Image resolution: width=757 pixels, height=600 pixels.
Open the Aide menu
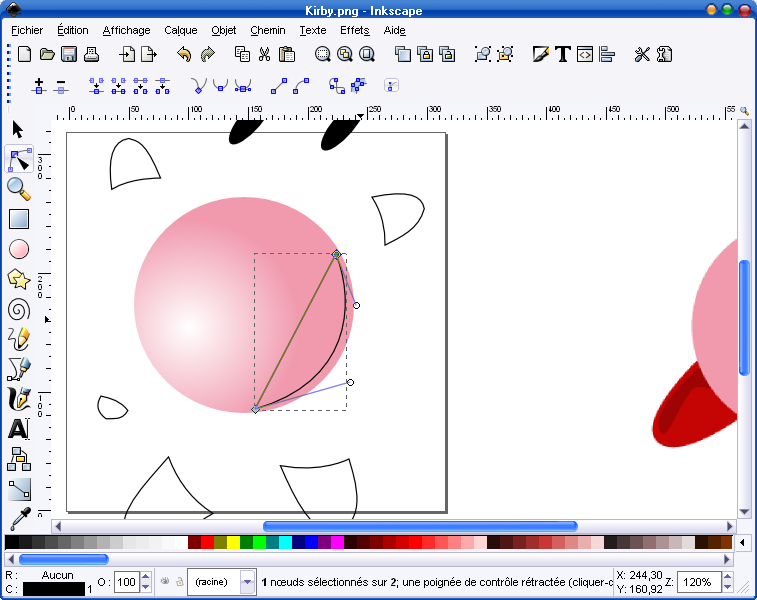tap(394, 30)
